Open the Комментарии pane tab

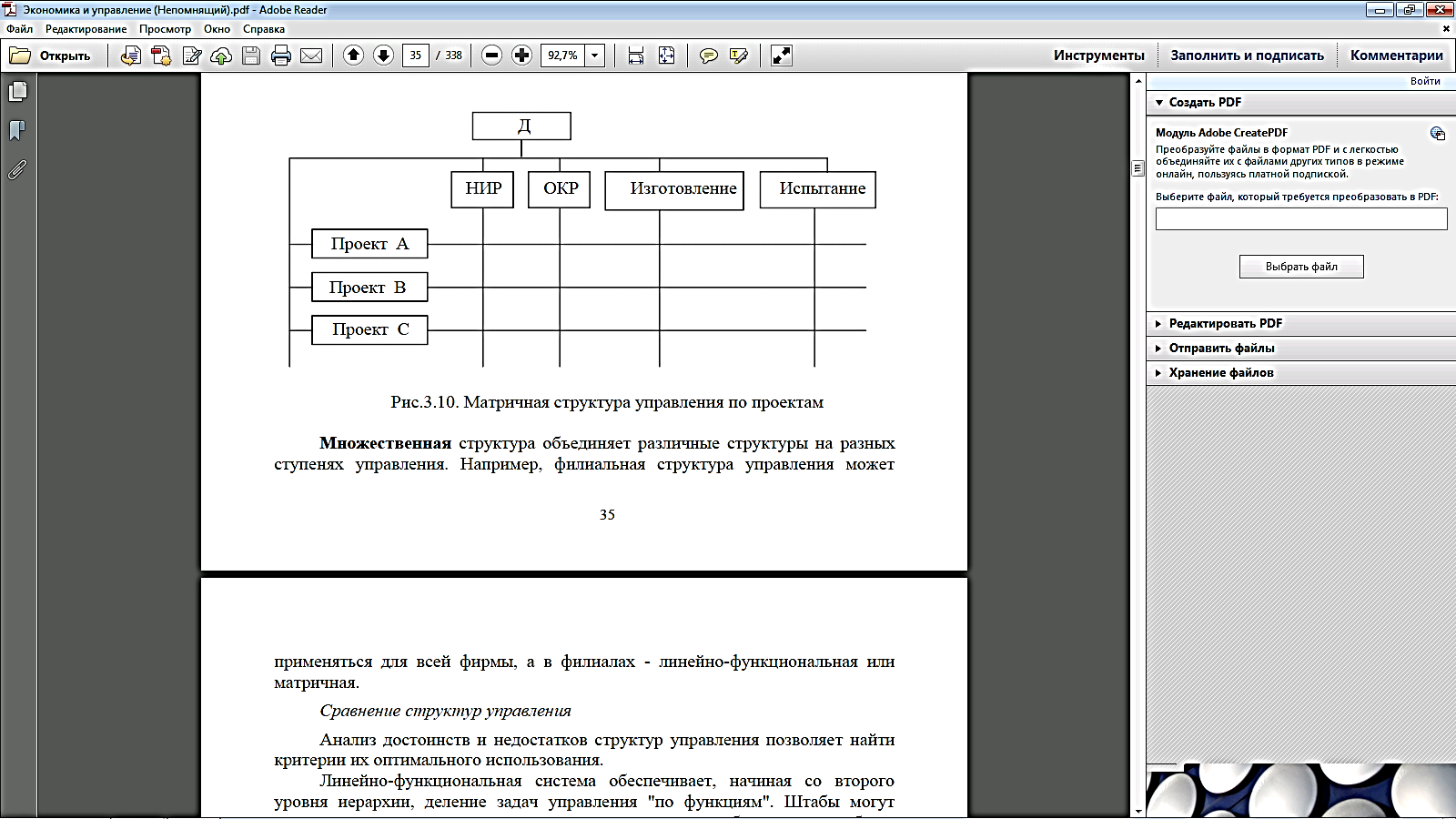pyautogui.click(x=1396, y=56)
